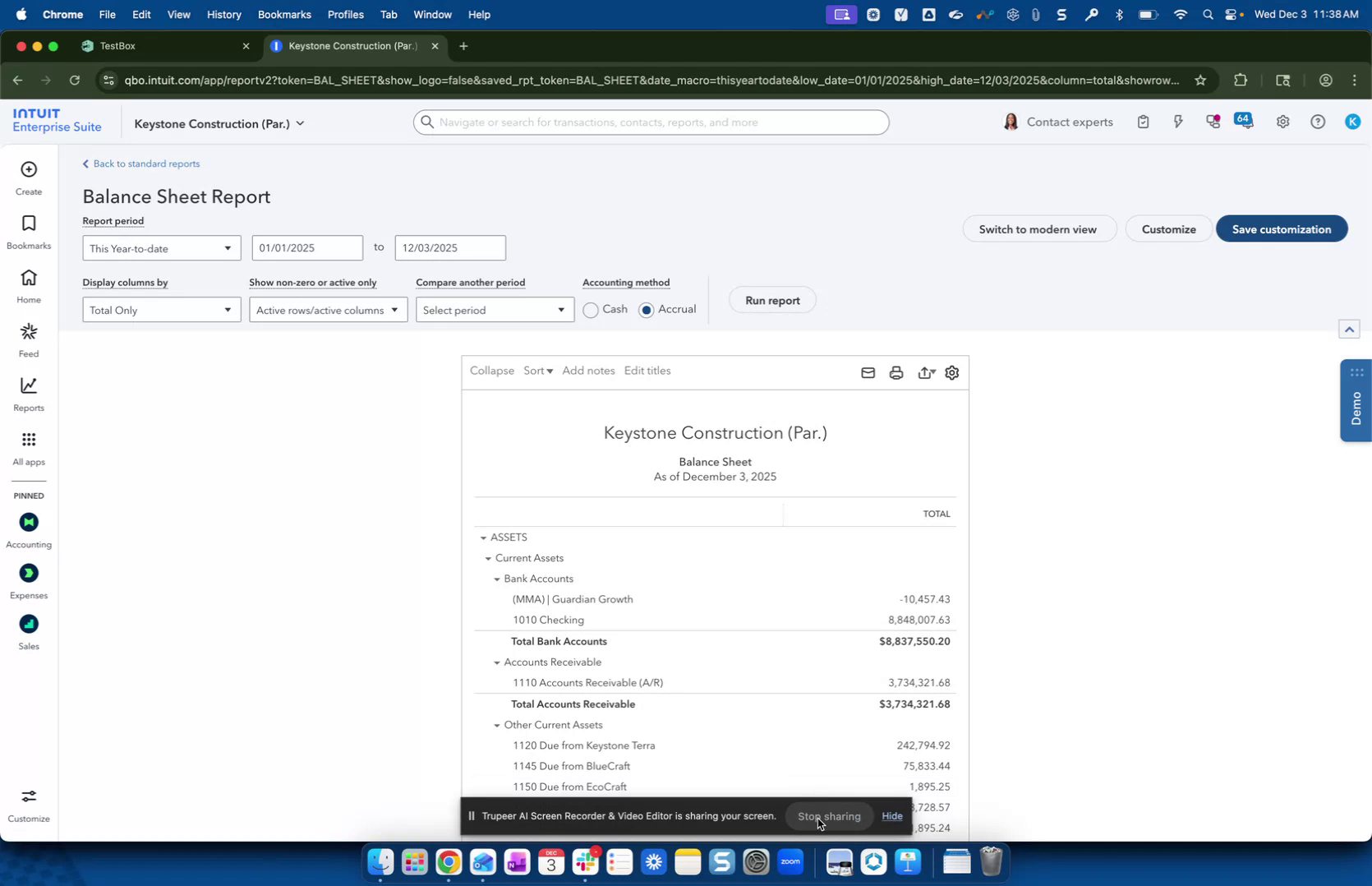Open the export report icon

tap(926, 372)
